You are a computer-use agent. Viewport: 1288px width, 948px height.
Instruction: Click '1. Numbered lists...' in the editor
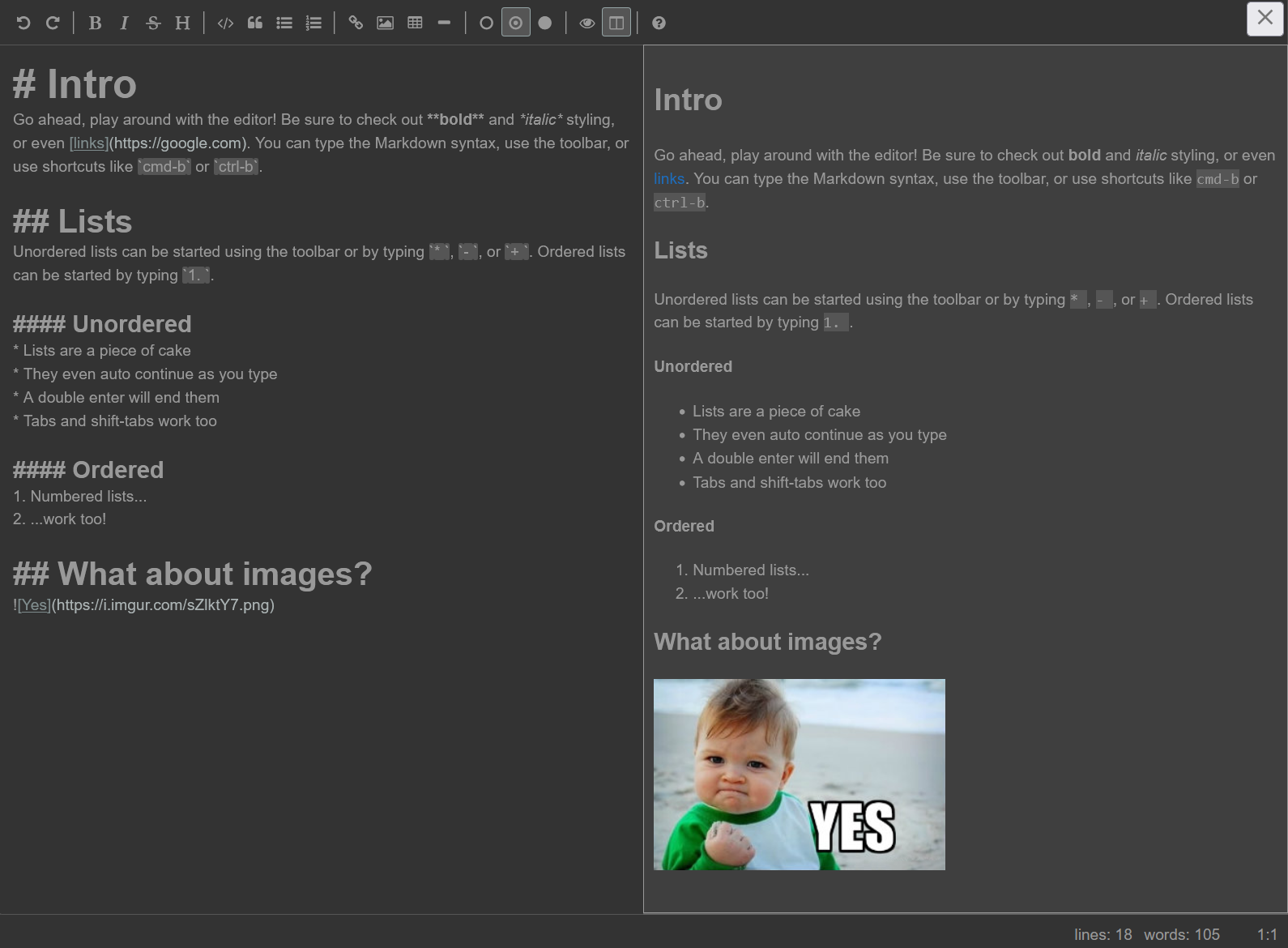tap(80, 497)
